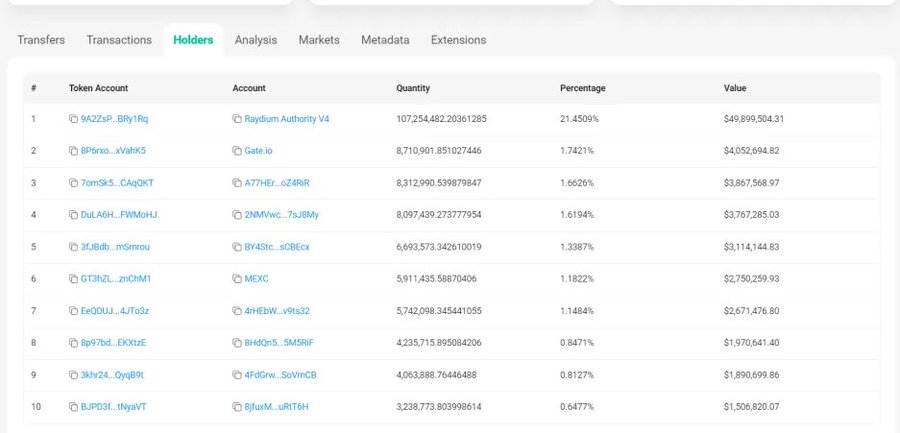The width and height of the screenshot is (900, 433).
Task: Copy token account 9A2ZsP...BRy1Rq address
Action: click(x=73, y=119)
